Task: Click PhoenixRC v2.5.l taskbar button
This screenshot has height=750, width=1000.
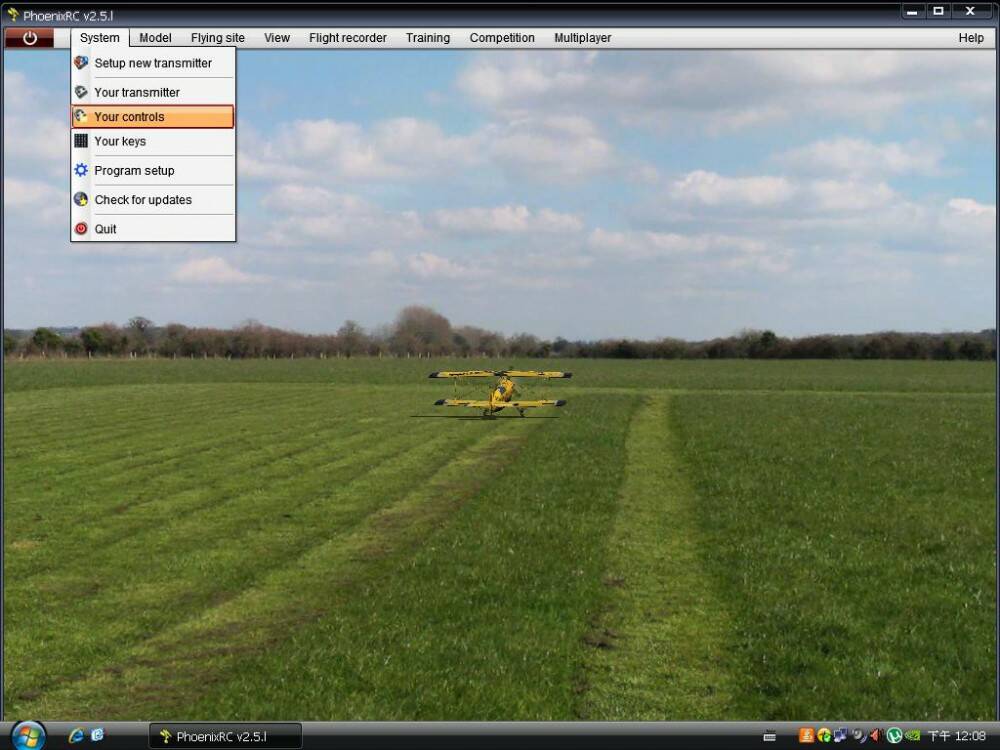Action: click(x=225, y=737)
